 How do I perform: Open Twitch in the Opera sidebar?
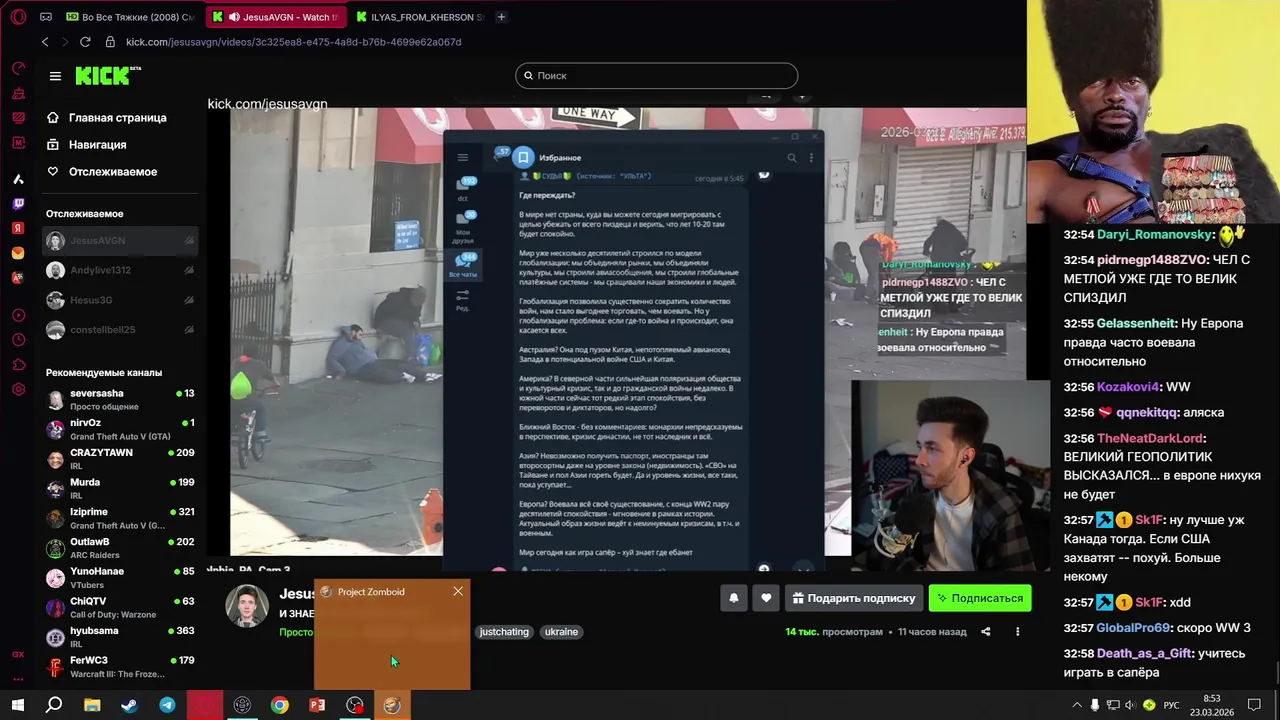[18, 204]
